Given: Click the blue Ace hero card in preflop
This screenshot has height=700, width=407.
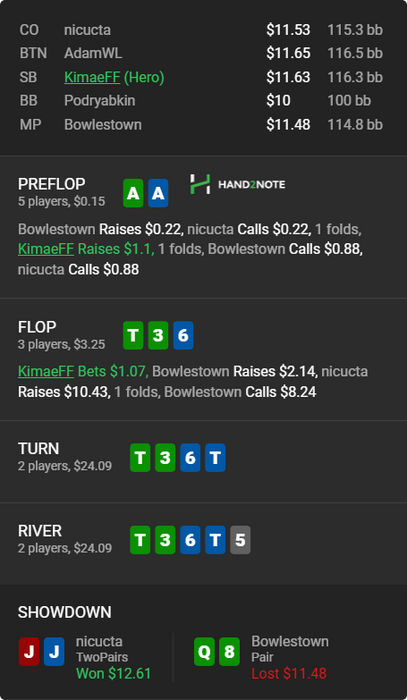Looking at the screenshot, I should (158, 193).
